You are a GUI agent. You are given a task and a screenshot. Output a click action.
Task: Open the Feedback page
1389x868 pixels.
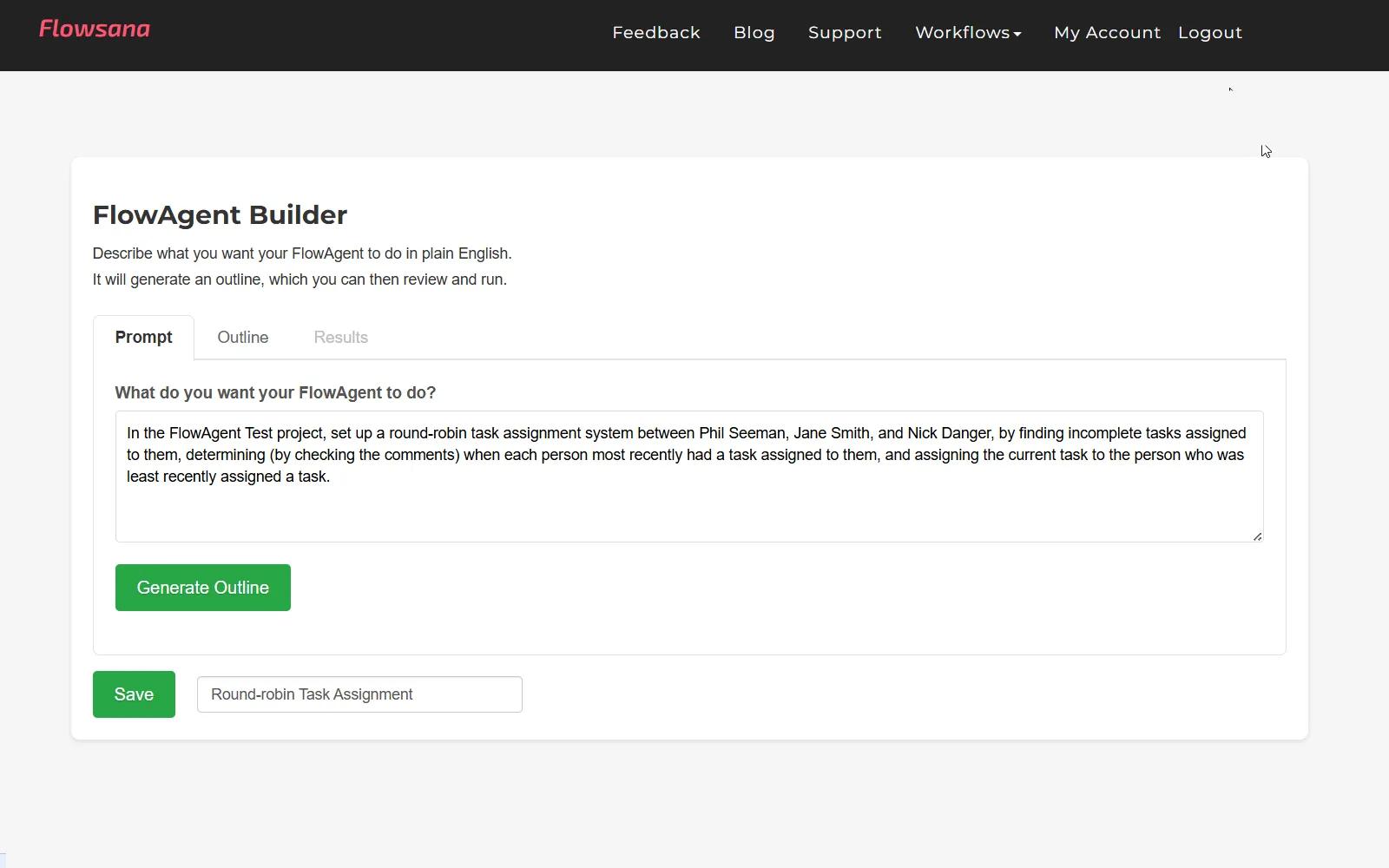655,33
